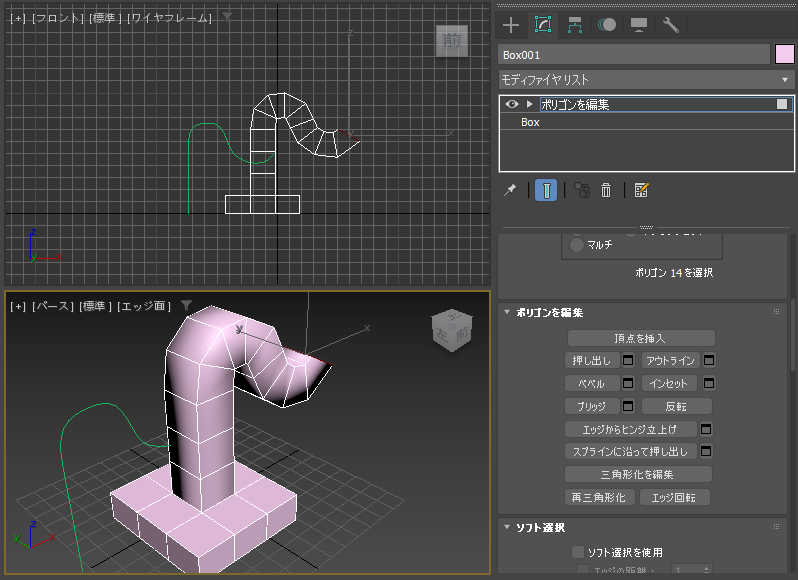
Task: Open 押し出し settings box icon
Action: pyautogui.click(x=628, y=361)
